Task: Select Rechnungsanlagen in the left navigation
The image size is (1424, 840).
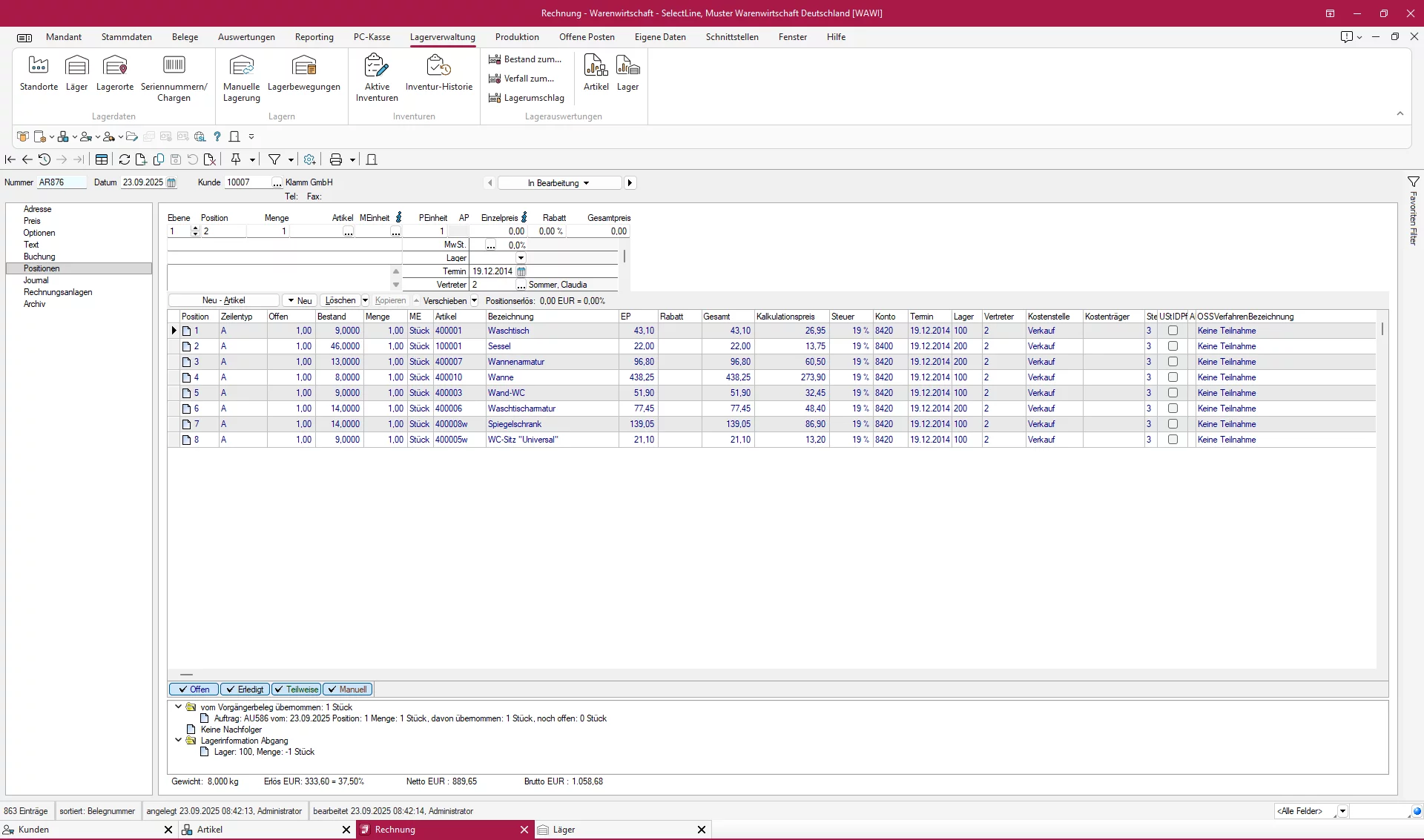Action: click(58, 292)
